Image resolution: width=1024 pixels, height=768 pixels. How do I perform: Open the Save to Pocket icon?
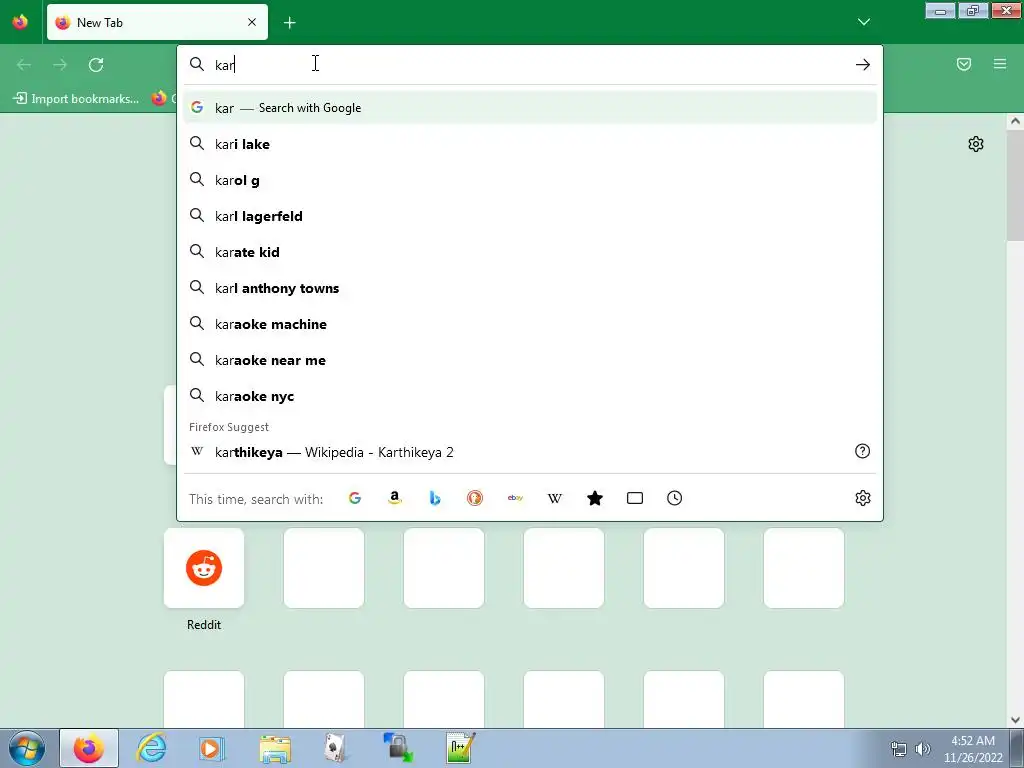(x=964, y=64)
